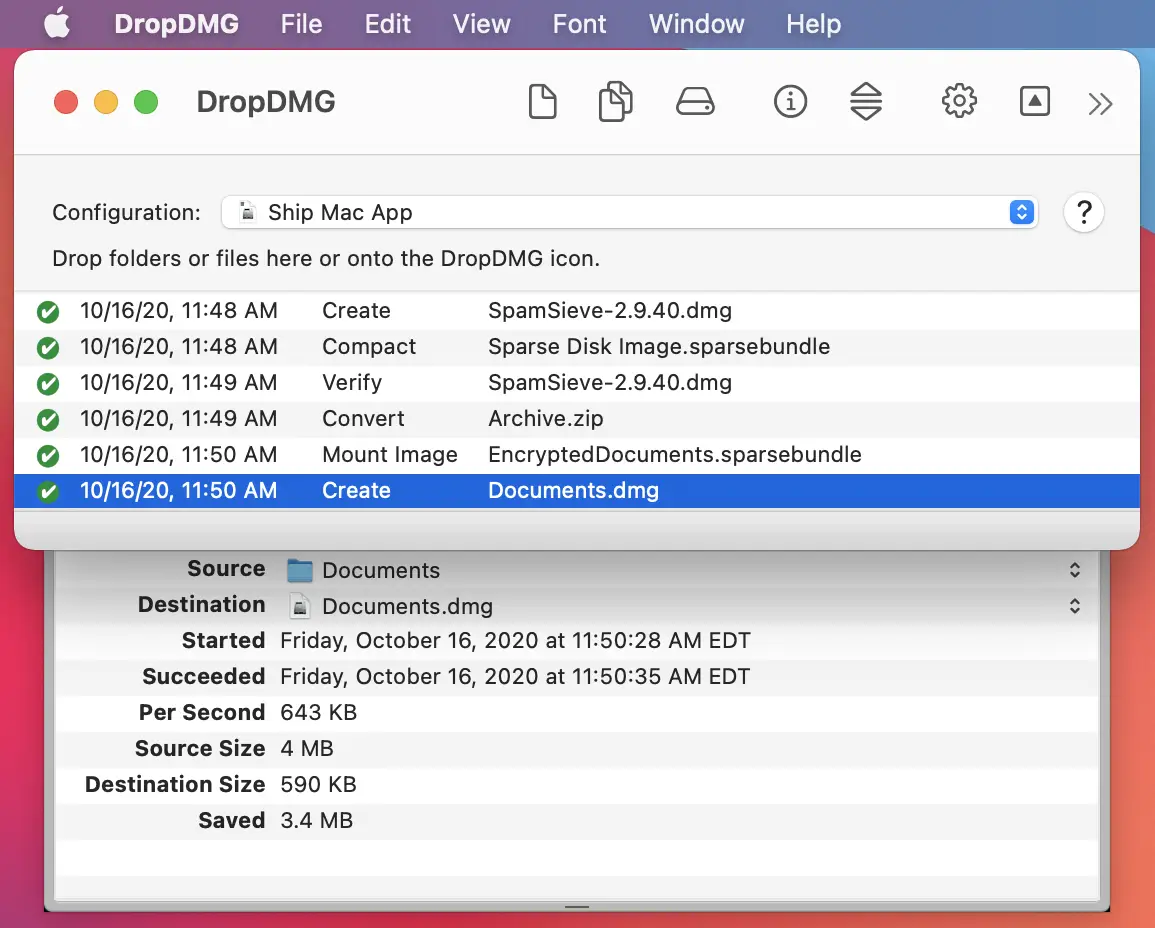Select the Create SpamSieve-2.9.40.dmg log row
Screen dimensions: 1155x928
577,311
